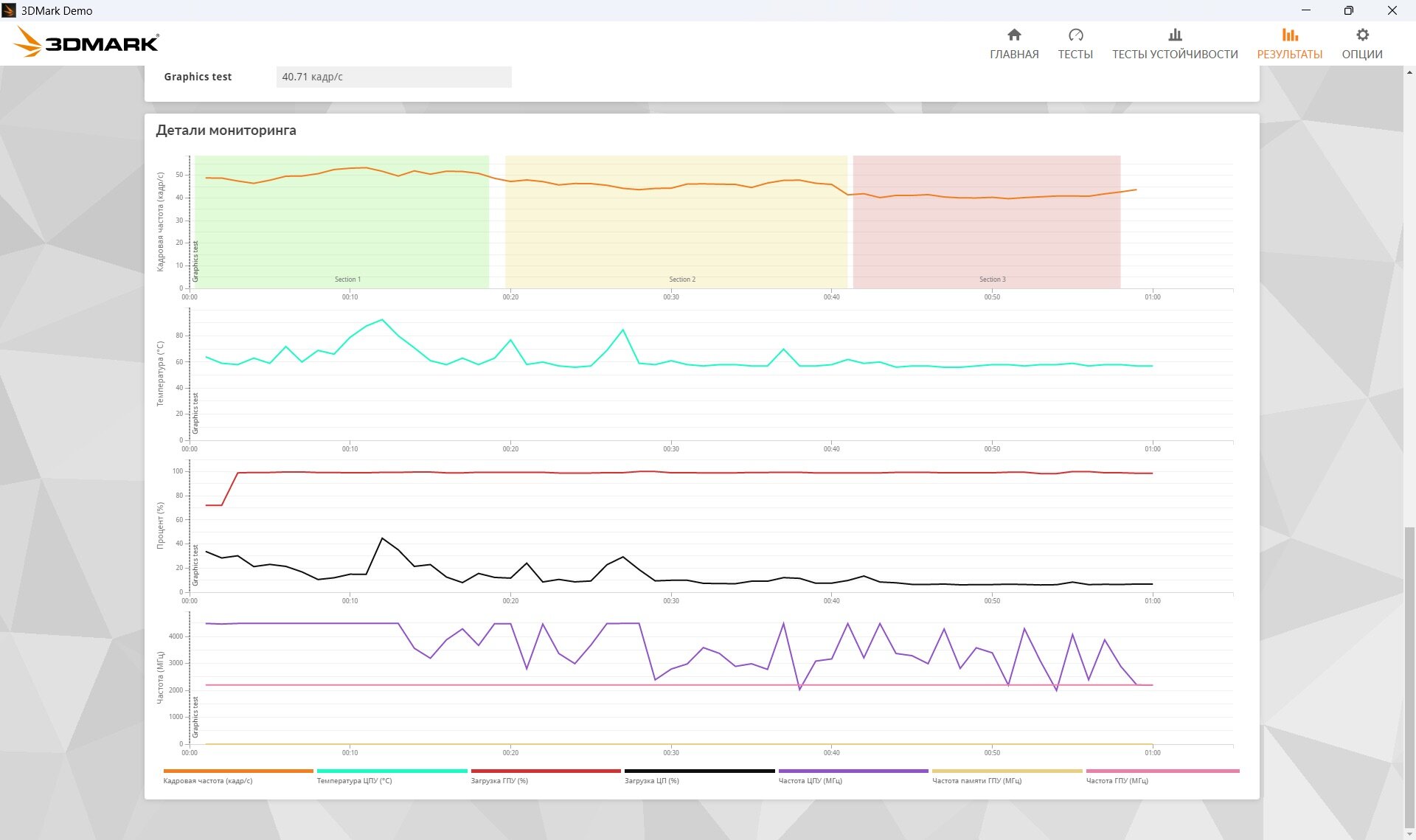Switch to ГЛАВНАЯ tab
The image size is (1416, 840).
tap(1014, 54)
